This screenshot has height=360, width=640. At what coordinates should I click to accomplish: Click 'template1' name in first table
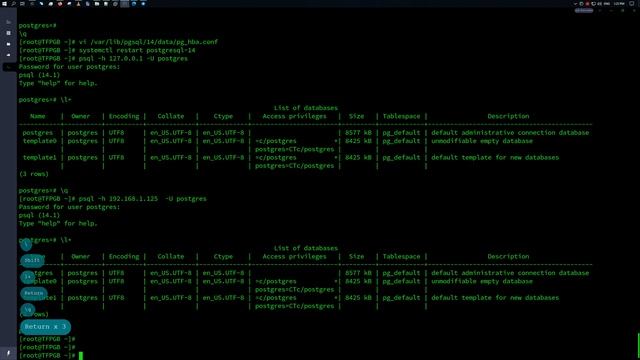pos(40,158)
